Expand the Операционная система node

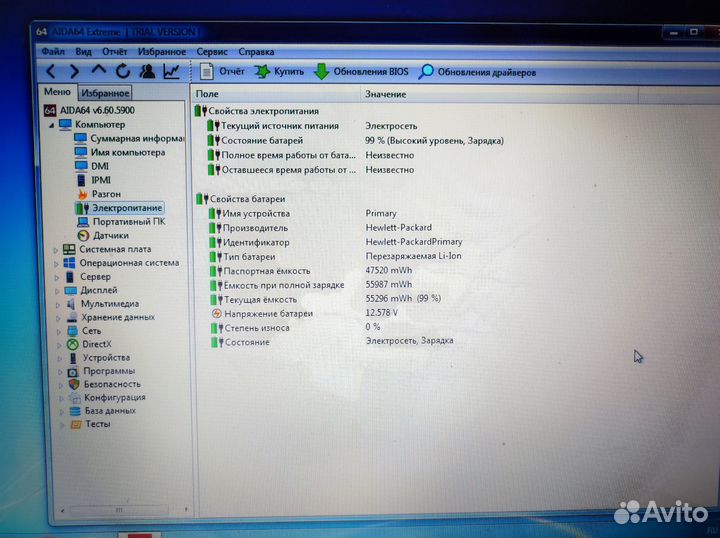coord(56,264)
